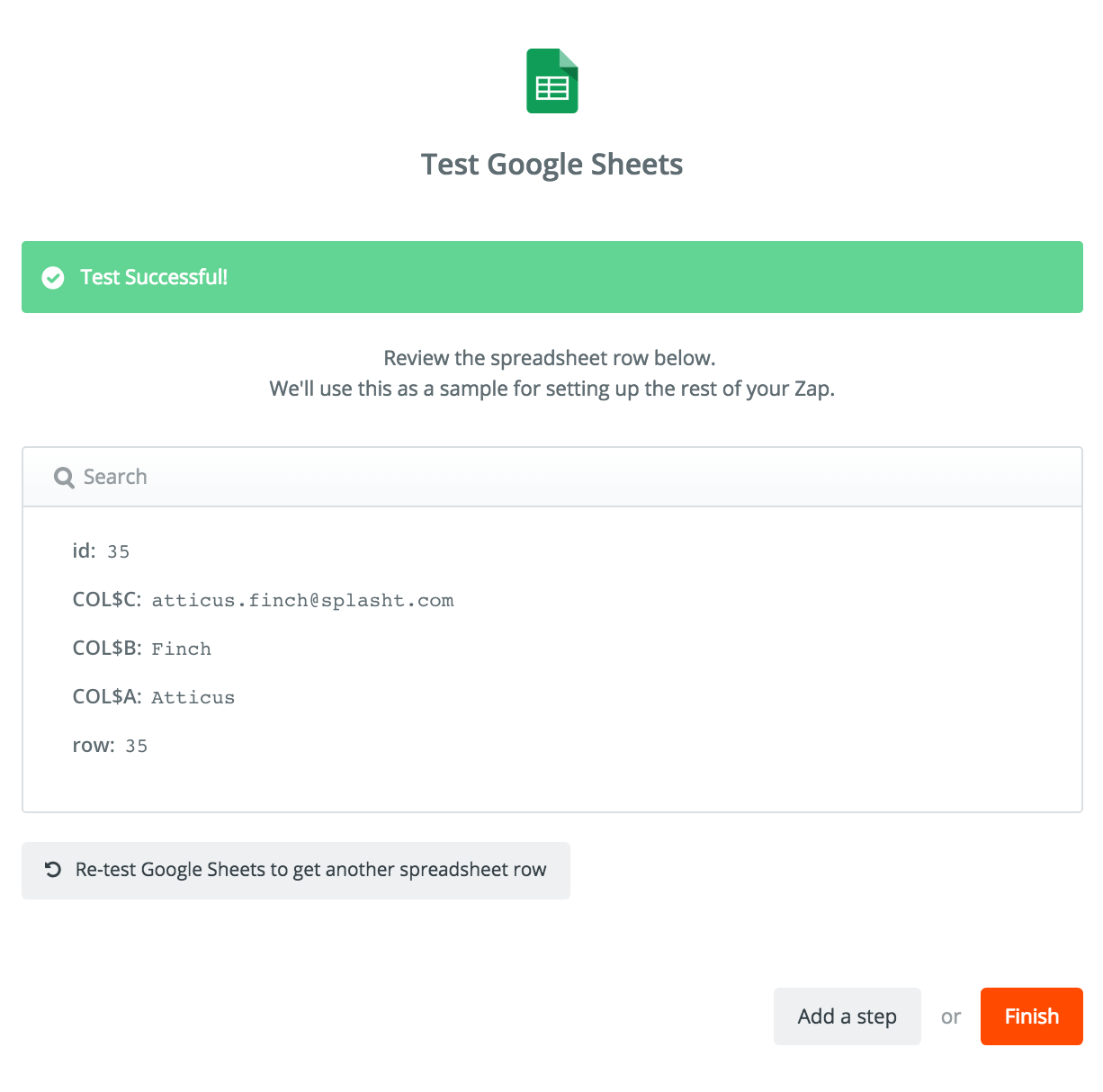
Task: Select the id value 35
Action: [119, 552]
